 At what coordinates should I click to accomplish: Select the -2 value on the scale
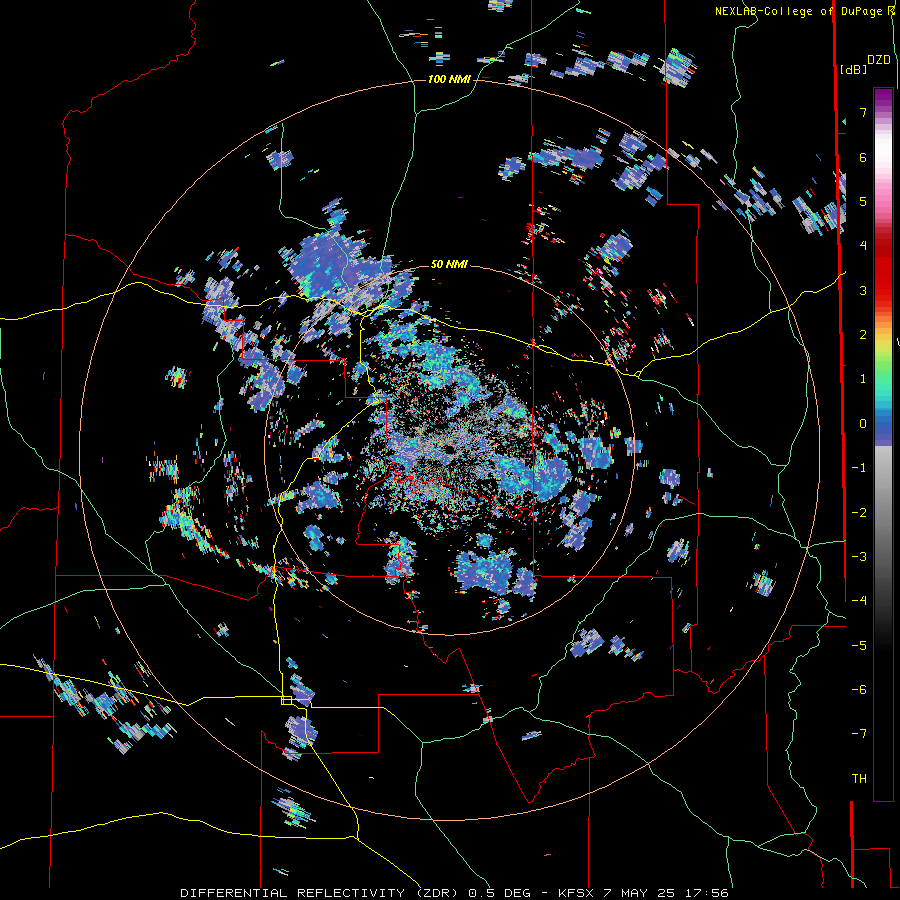click(x=859, y=512)
